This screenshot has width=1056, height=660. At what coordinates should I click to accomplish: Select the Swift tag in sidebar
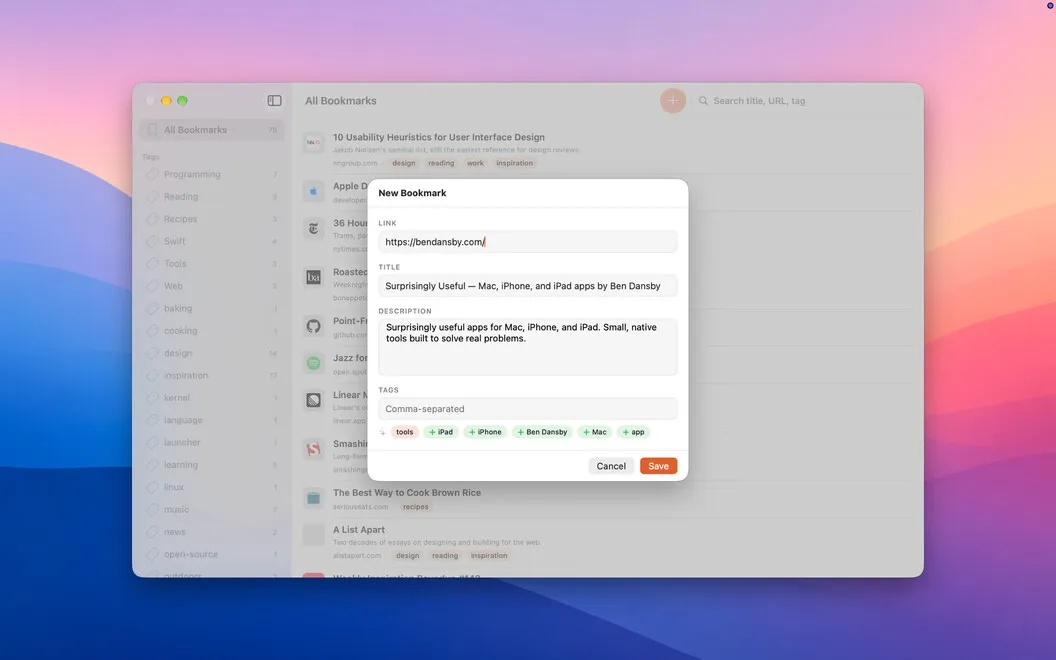[x=211, y=241]
